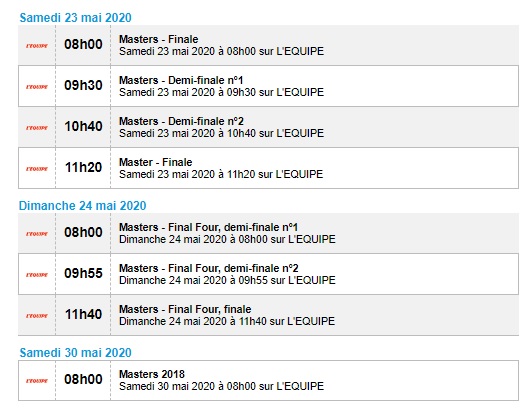Select the Masters 2018 program title
Screen dimensions: 529x419
[152, 374]
